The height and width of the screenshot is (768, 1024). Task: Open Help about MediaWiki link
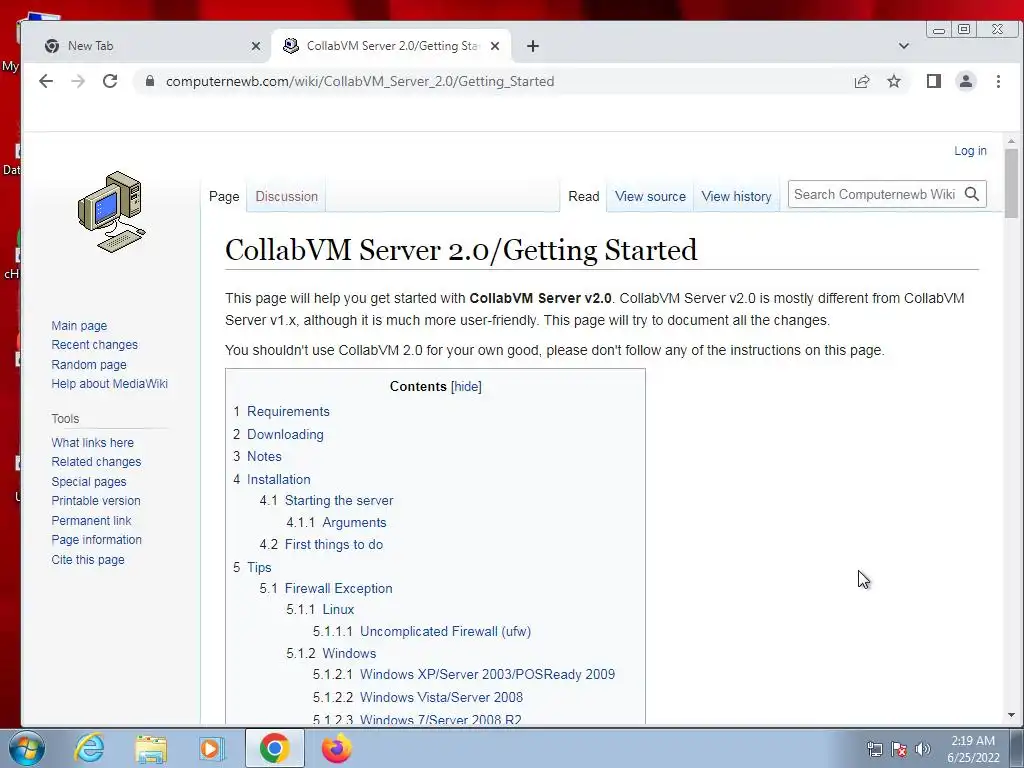click(110, 384)
